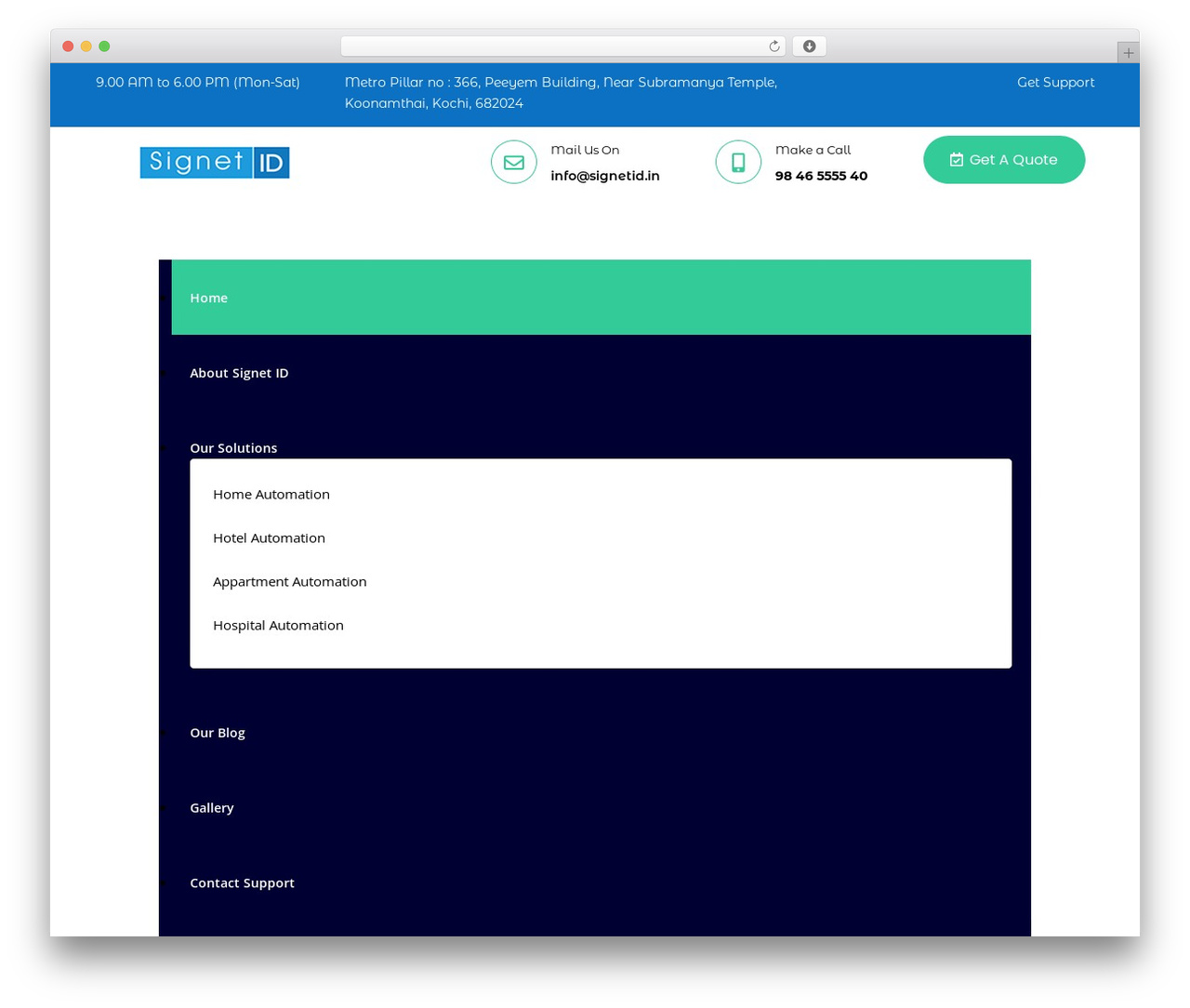
Task: Click the Metro Pillar no : 366 address text
Action: click(561, 92)
